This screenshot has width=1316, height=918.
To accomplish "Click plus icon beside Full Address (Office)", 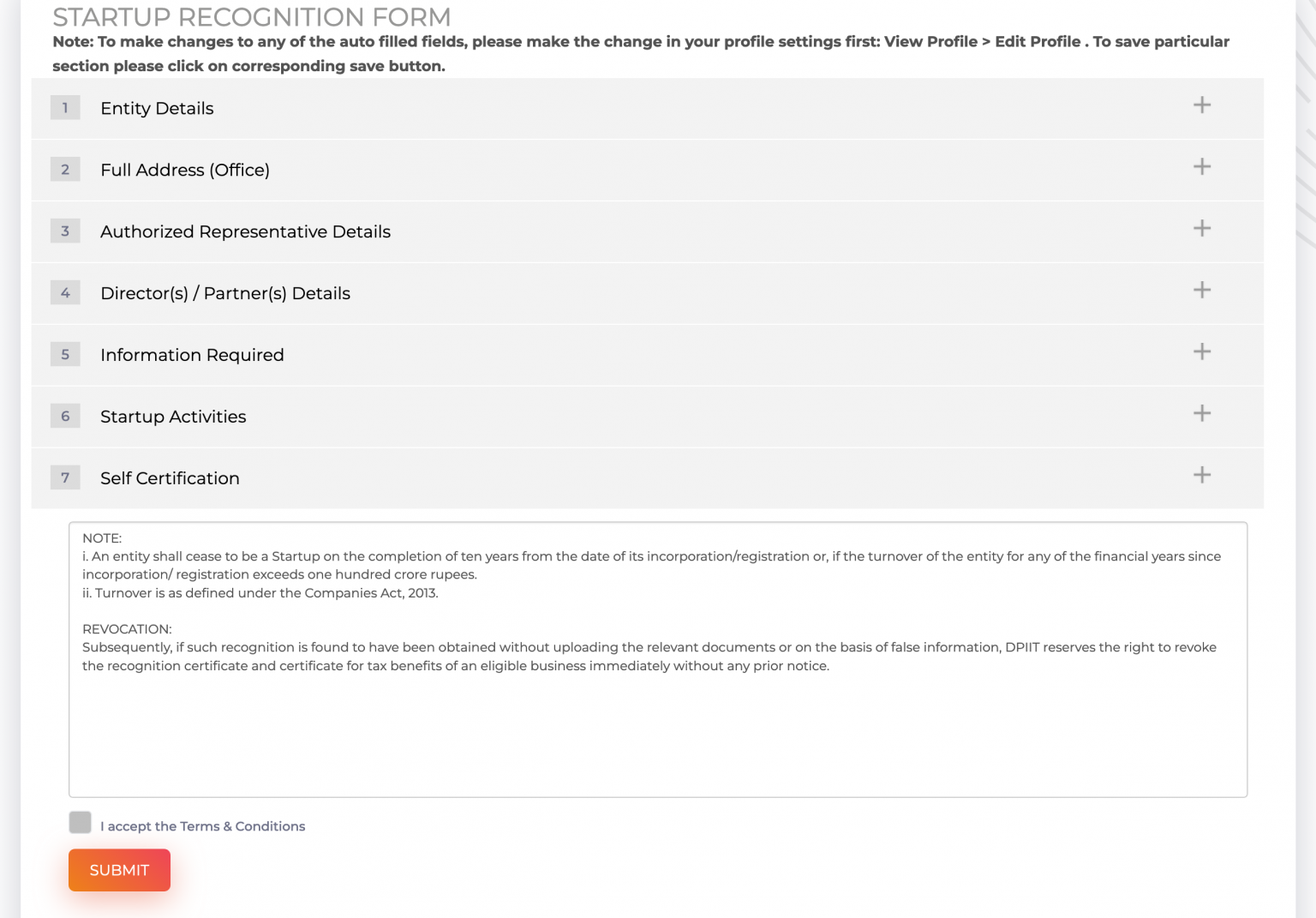I will pyautogui.click(x=1202, y=167).
